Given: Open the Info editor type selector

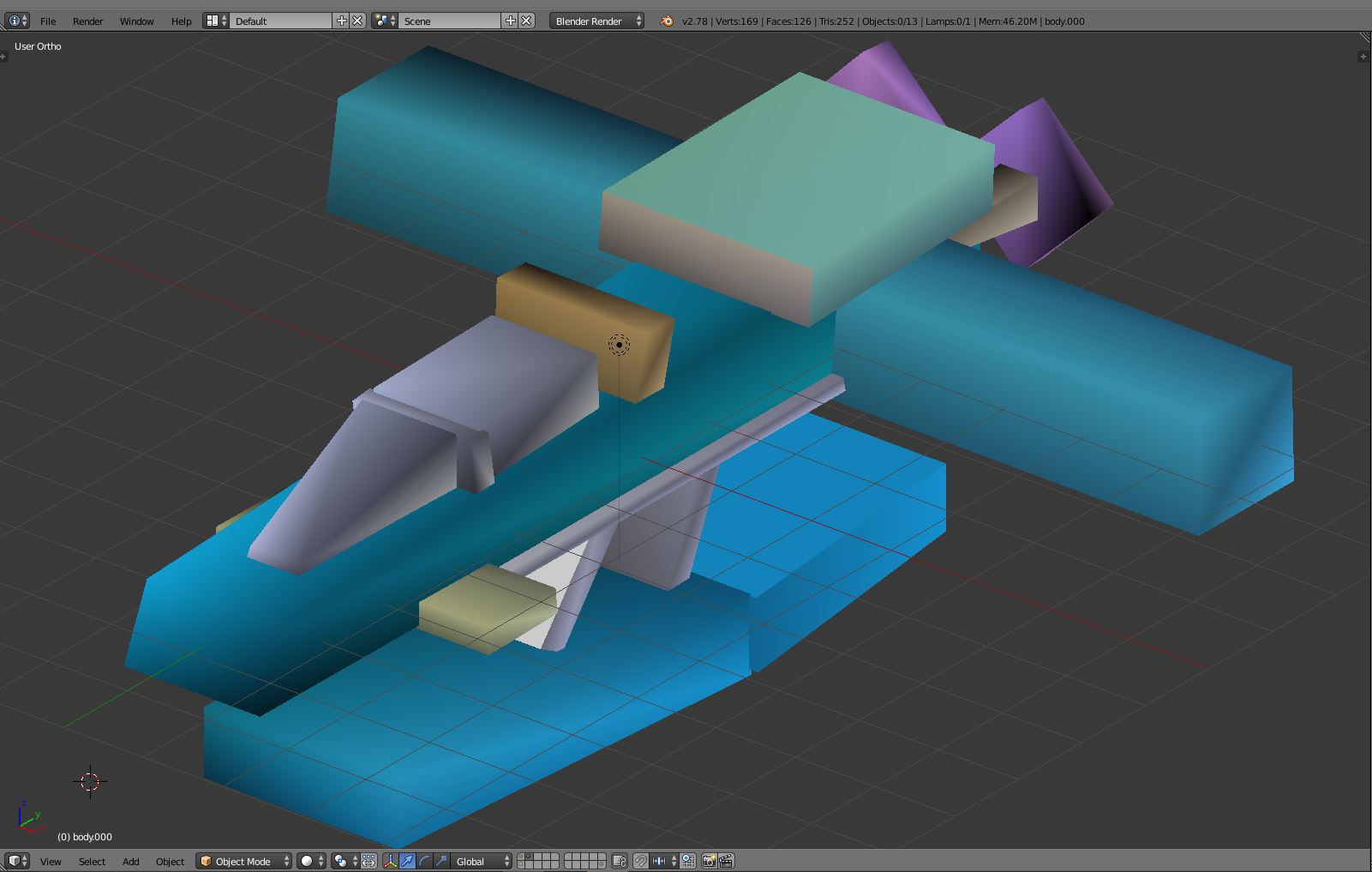Looking at the screenshot, I should point(17,21).
